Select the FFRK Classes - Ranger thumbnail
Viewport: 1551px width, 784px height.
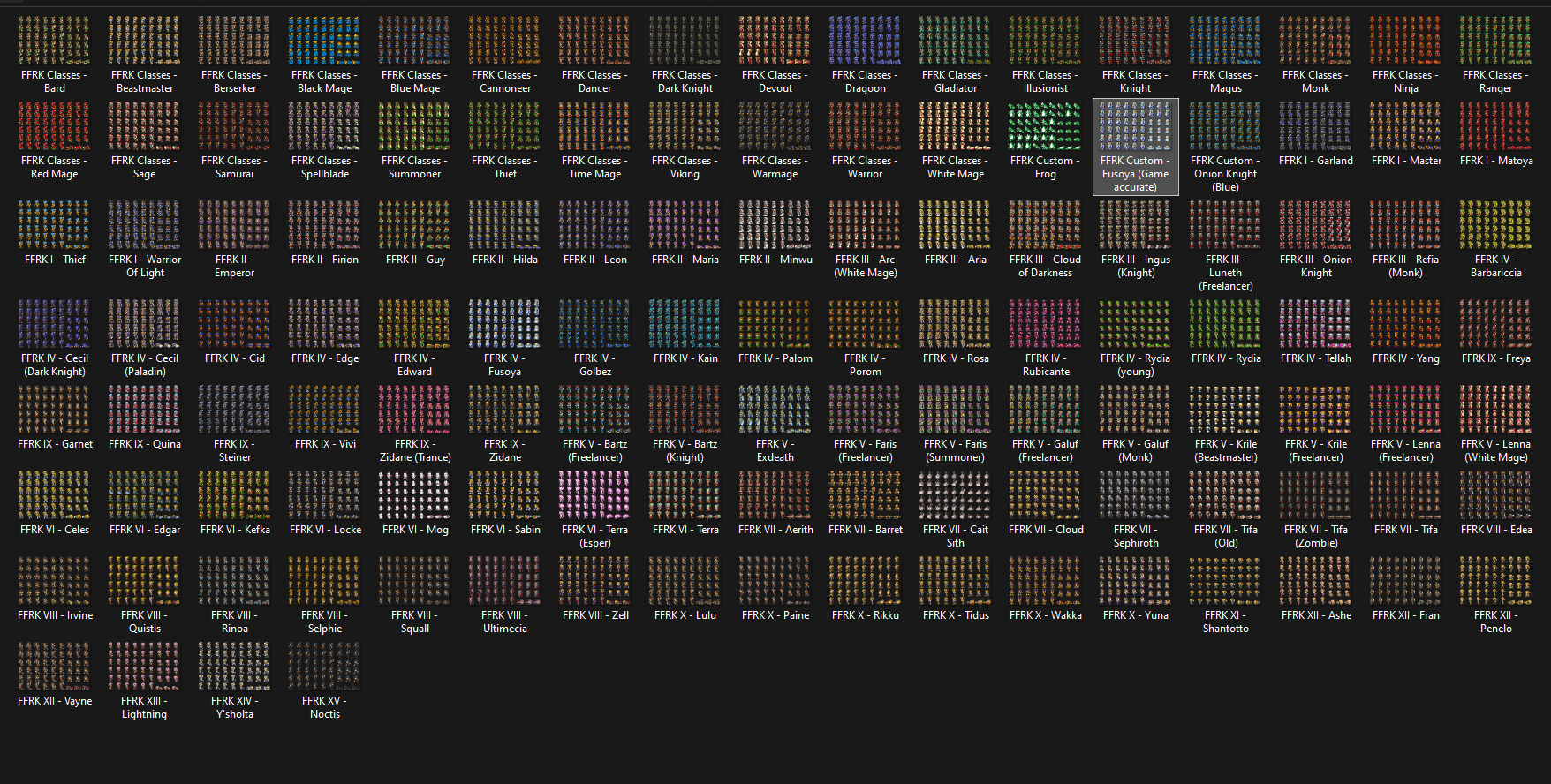(x=1496, y=41)
